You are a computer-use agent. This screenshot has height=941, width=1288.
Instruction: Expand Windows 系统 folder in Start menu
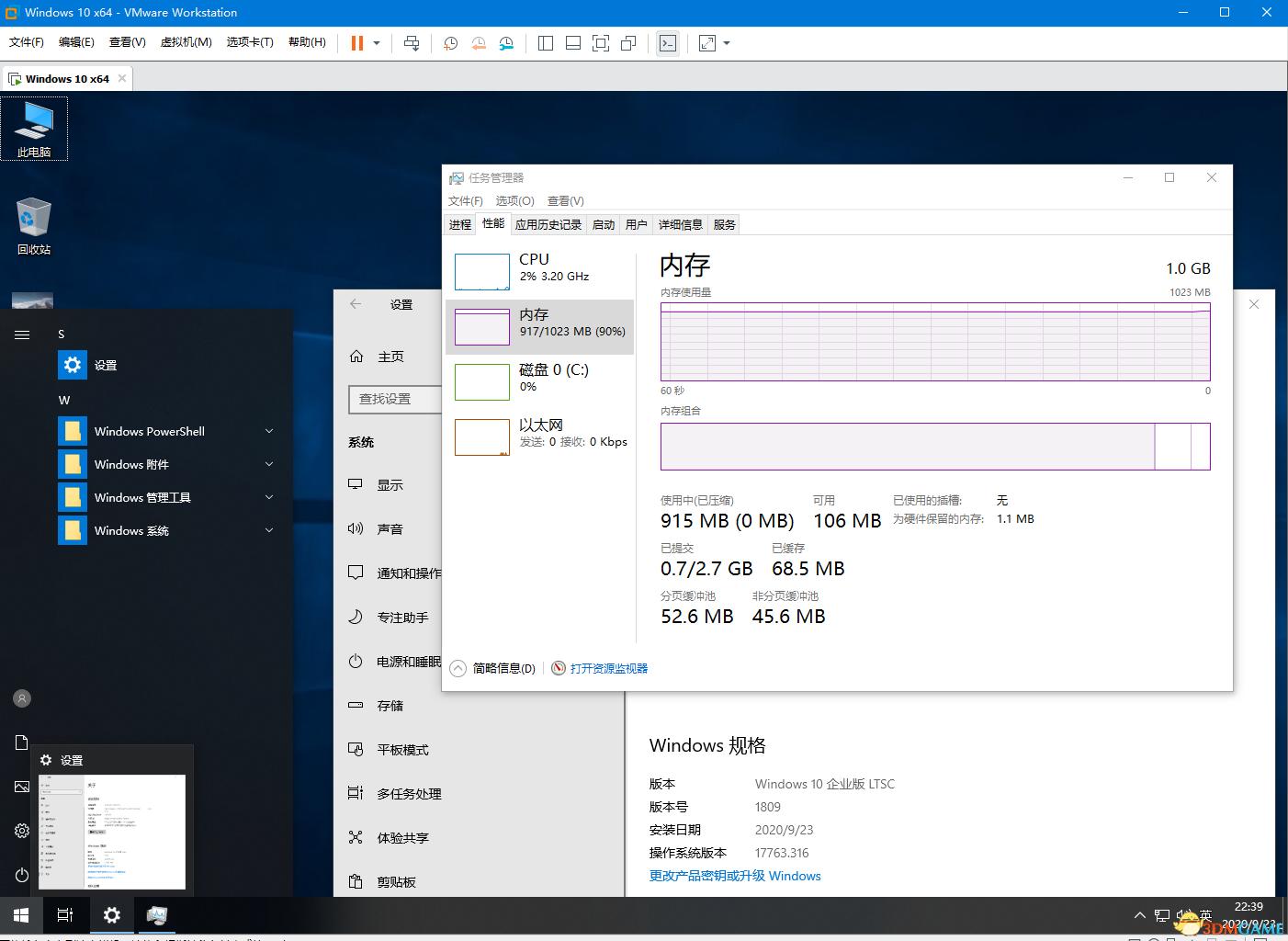[168, 530]
